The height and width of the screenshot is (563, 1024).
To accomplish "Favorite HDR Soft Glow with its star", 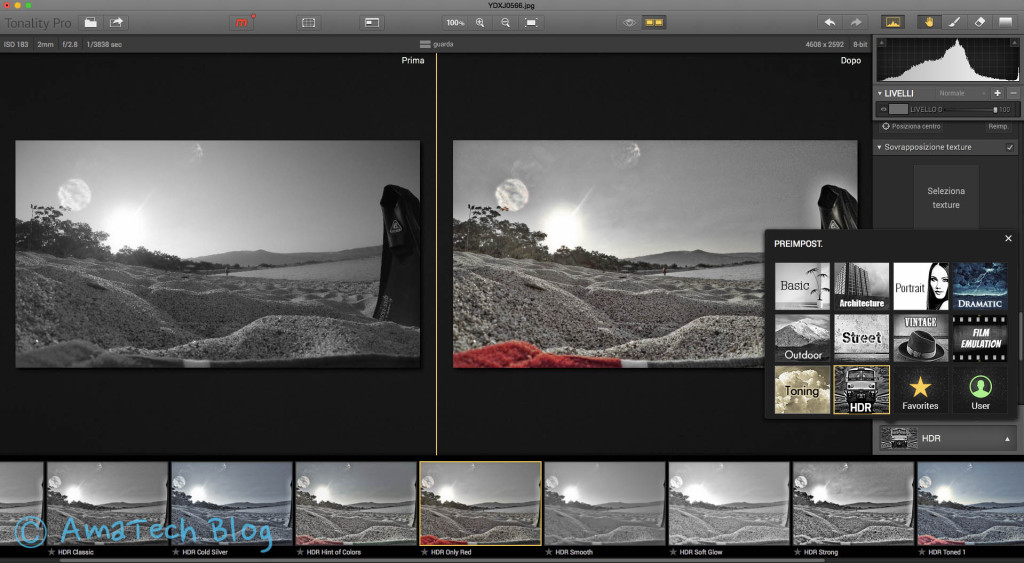I will coord(673,552).
